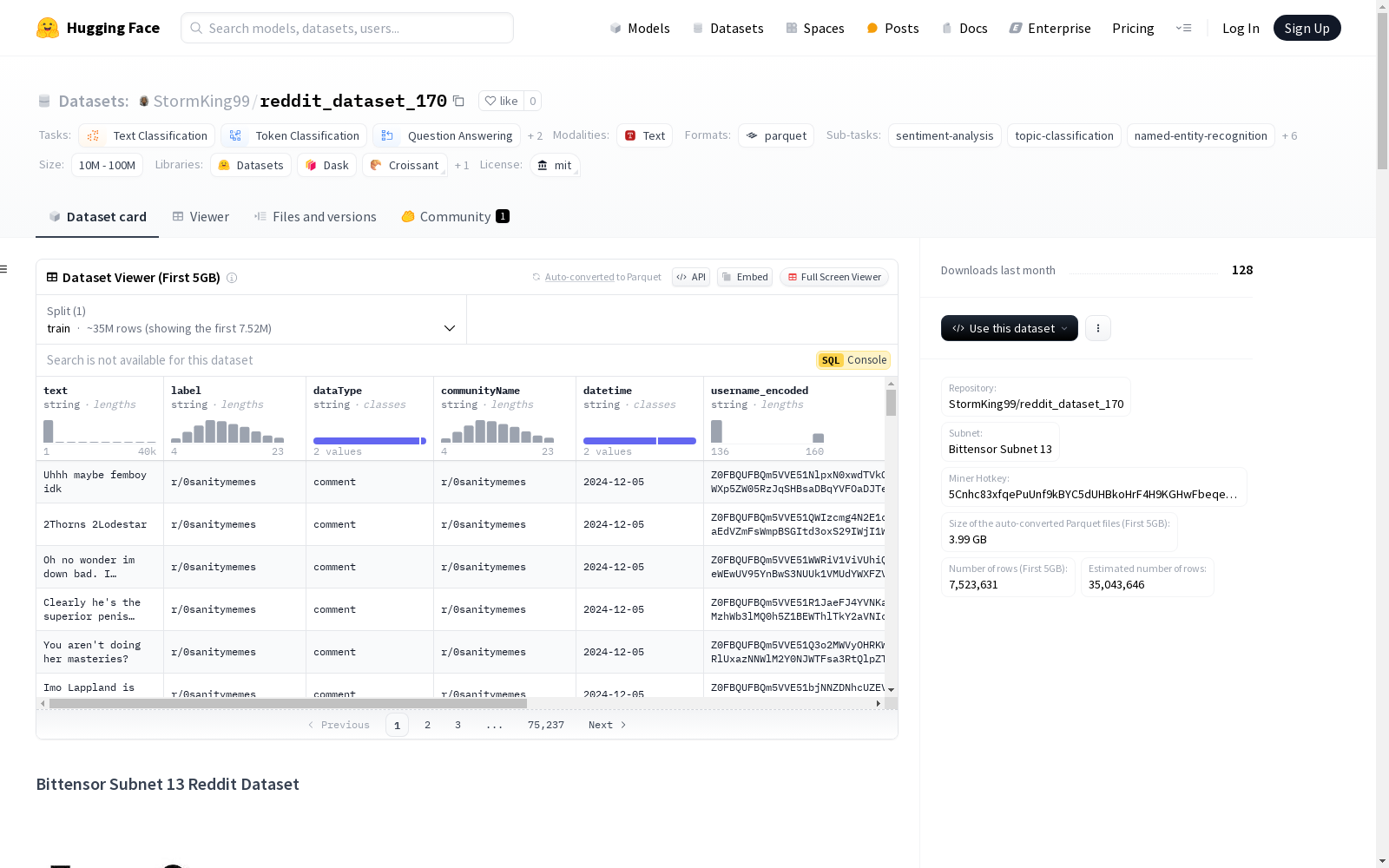Select the topic-classification sub-task tag
The width and height of the screenshot is (1389, 868).
1064,136
